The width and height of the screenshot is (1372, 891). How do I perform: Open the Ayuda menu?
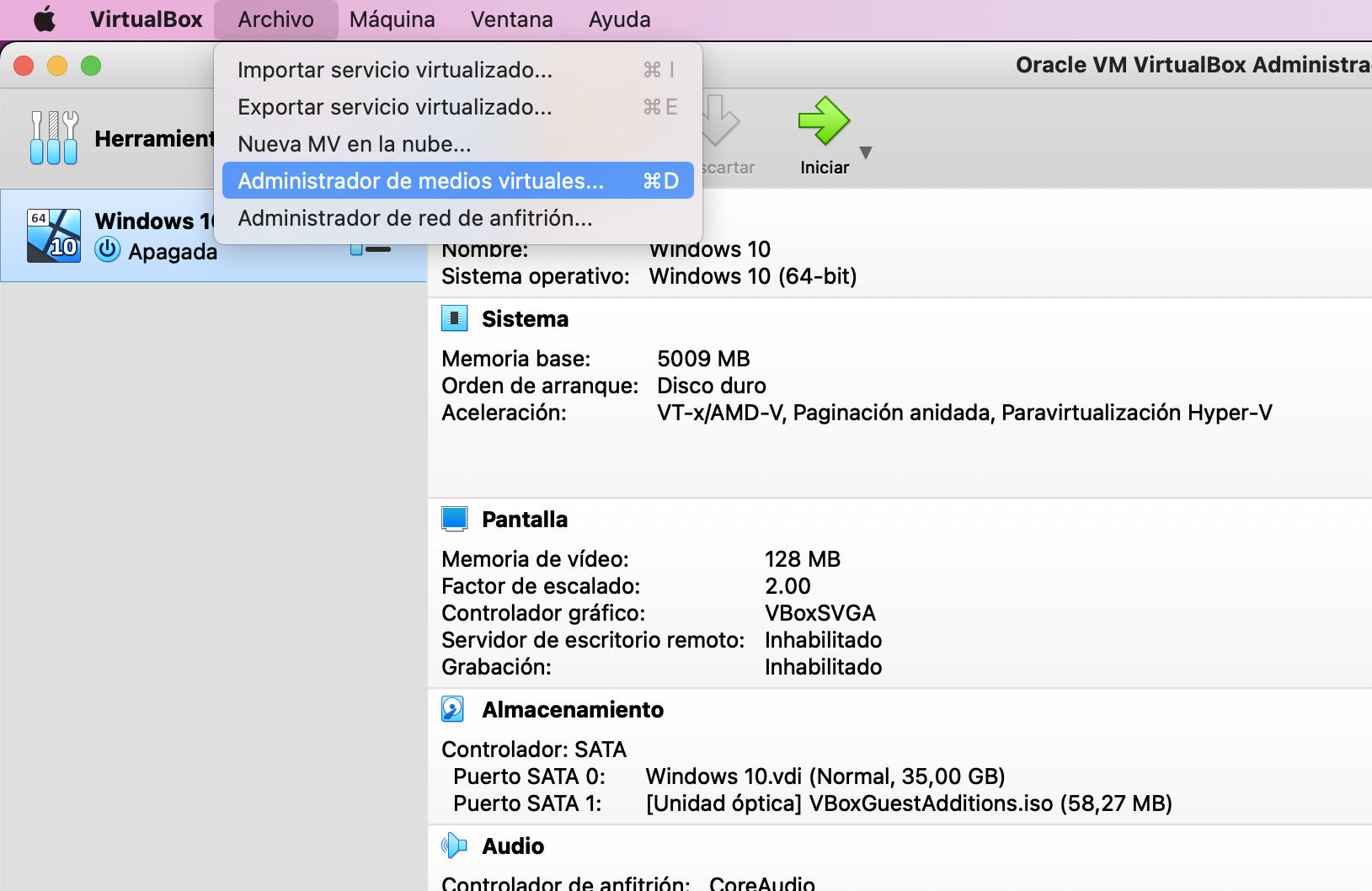point(619,19)
